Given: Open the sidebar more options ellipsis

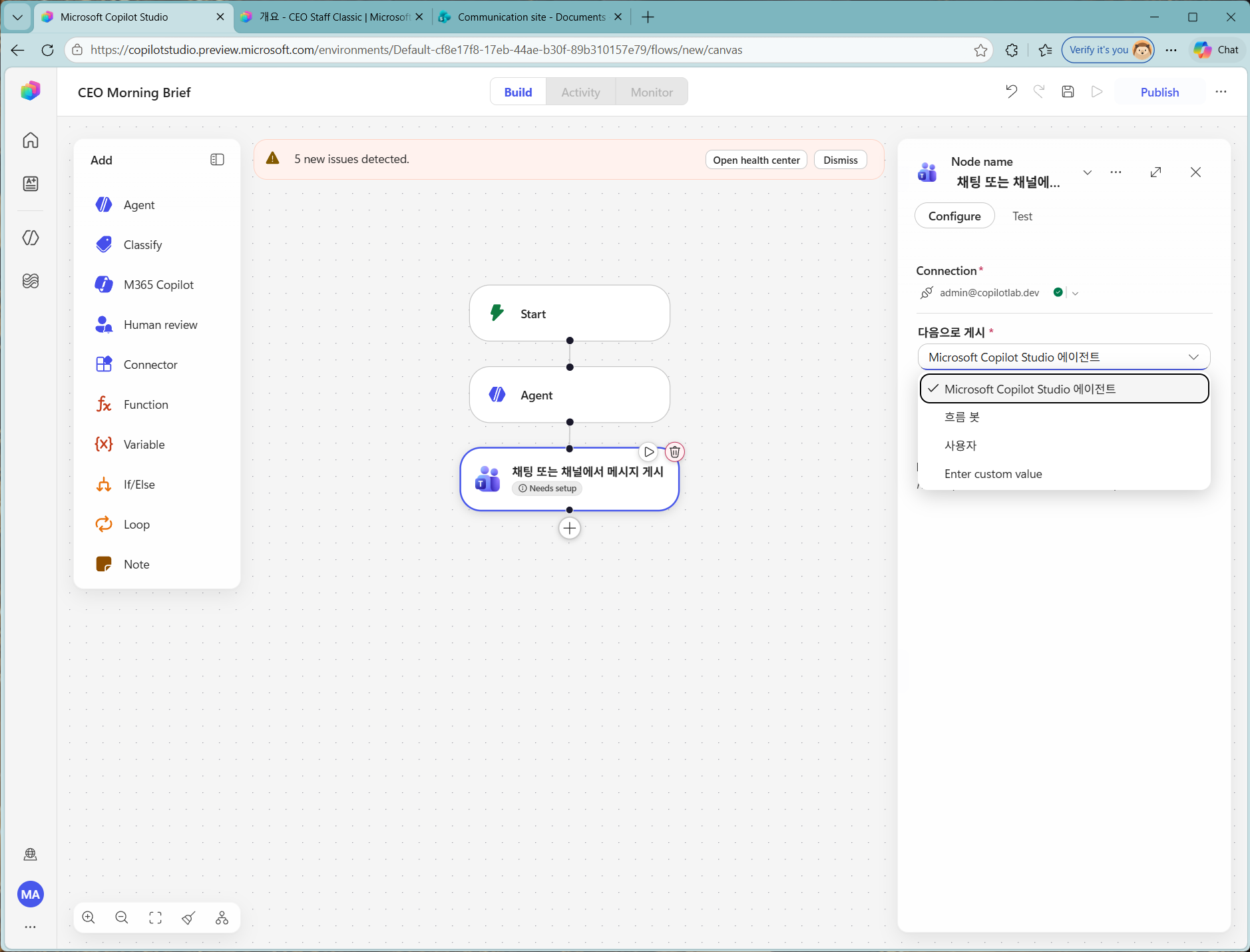Looking at the screenshot, I should coord(31,927).
